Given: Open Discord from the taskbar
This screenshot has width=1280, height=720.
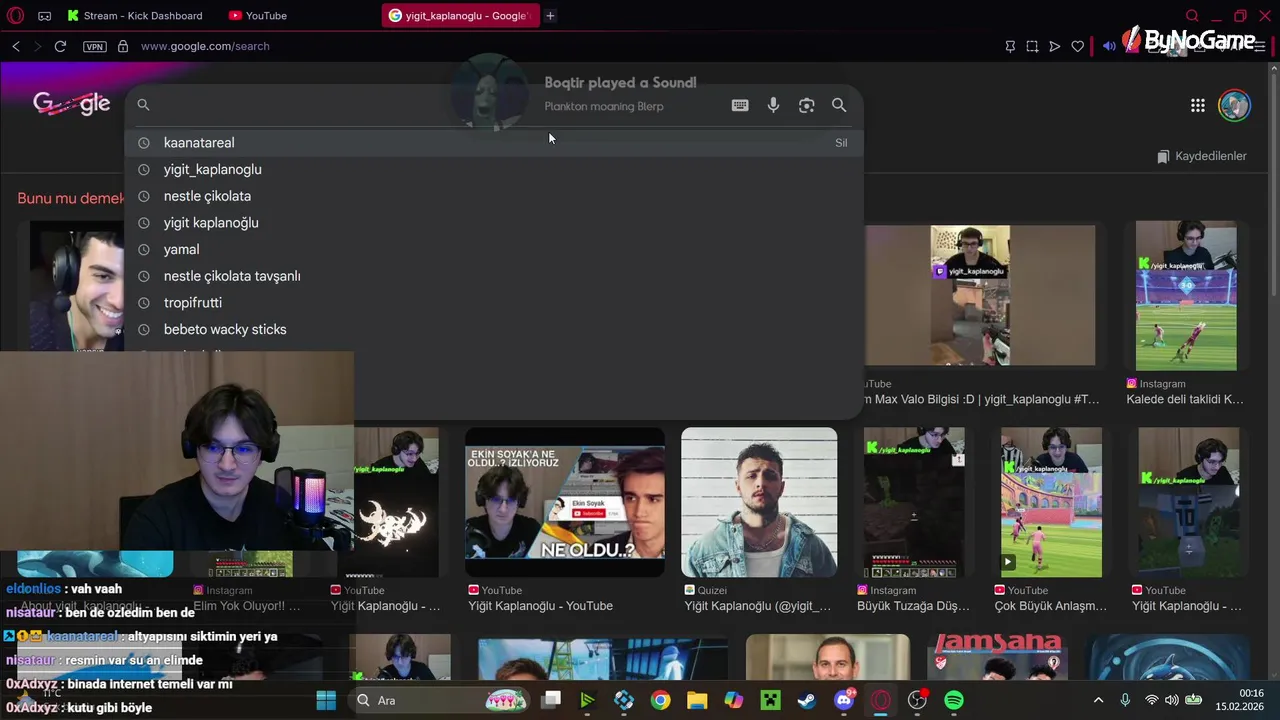Looking at the screenshot, I should (x=844, y=700).
